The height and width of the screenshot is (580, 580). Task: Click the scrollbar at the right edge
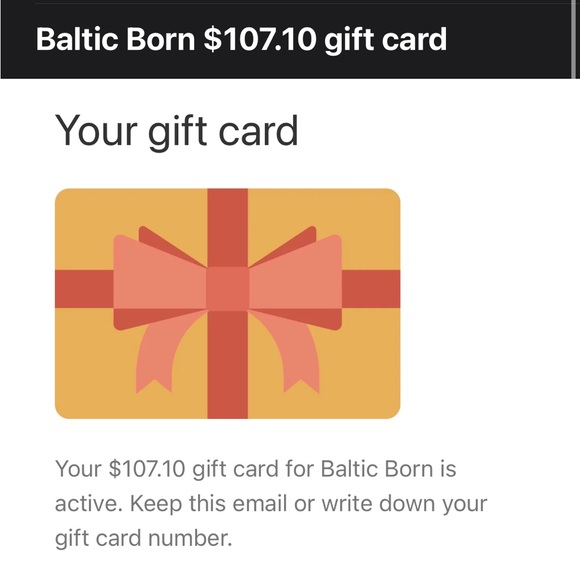coord(575,39)
